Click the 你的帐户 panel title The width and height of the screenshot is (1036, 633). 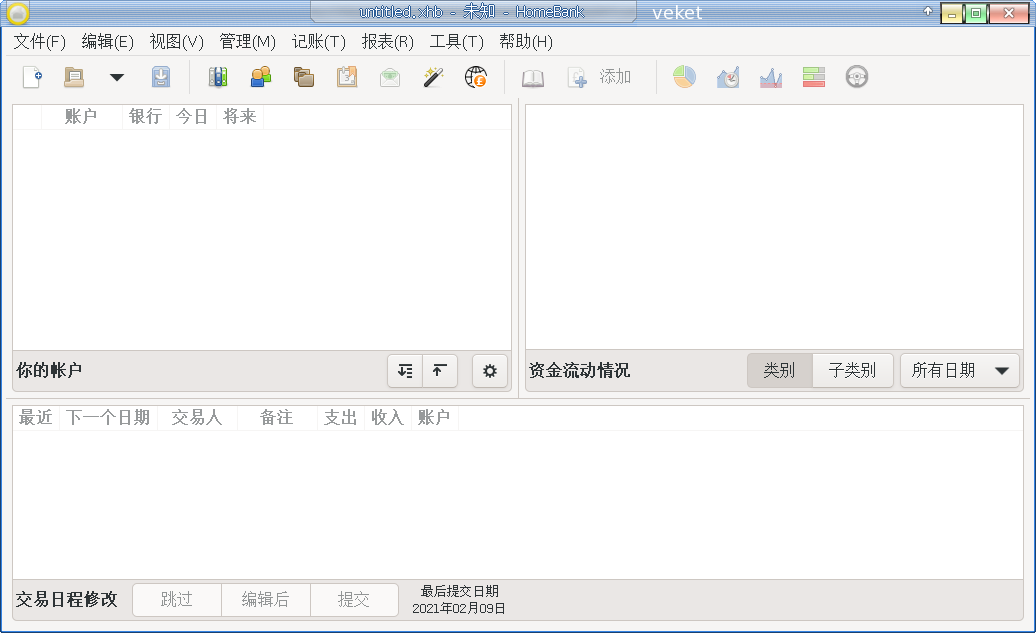pos(50,371)
